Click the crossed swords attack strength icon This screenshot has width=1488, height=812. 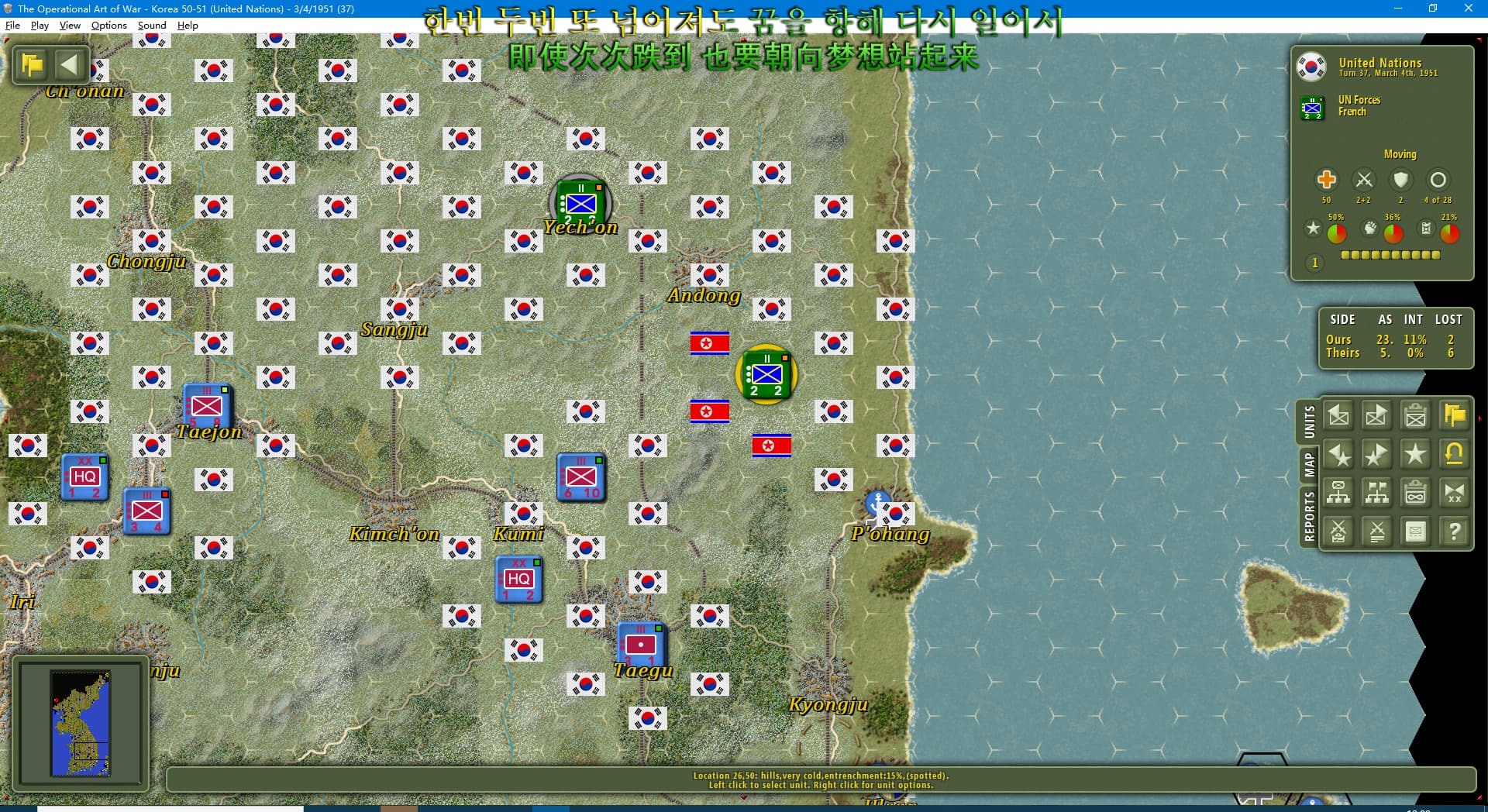(1364, 180)
